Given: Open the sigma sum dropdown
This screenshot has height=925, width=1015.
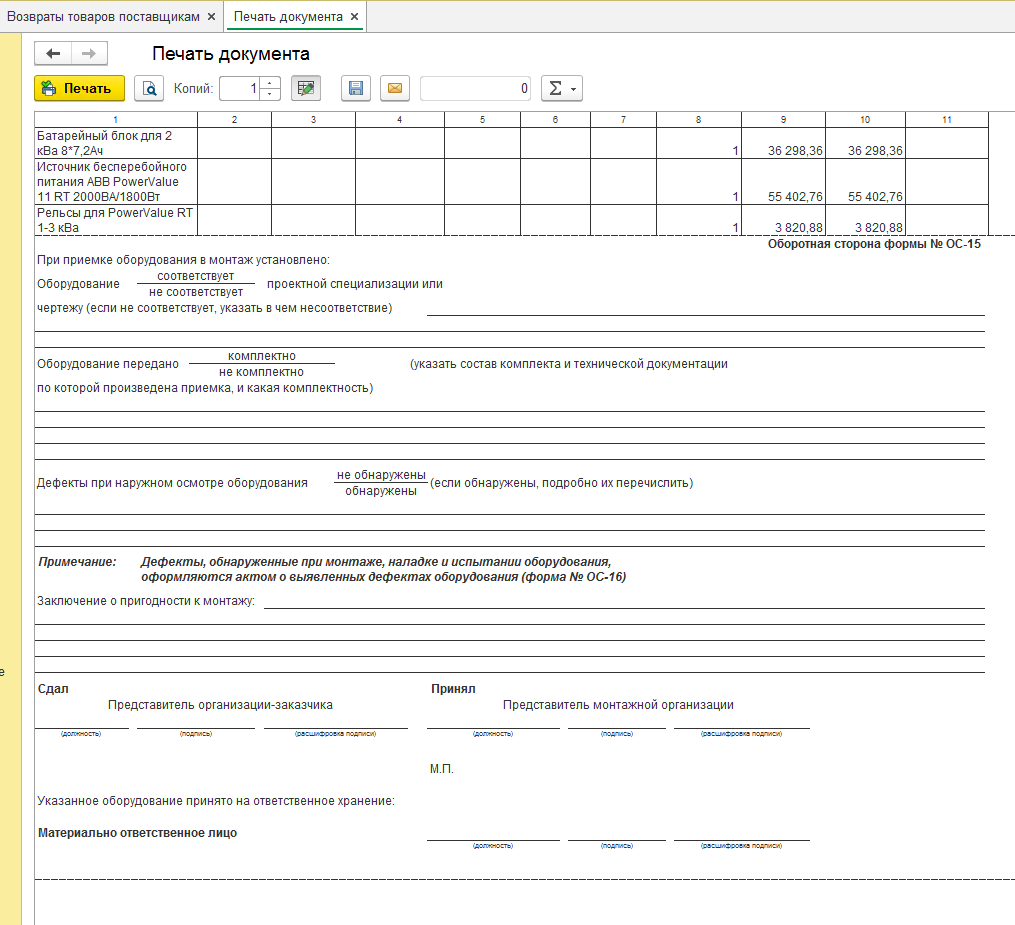Looking at the screenshot, I should 562,89.
